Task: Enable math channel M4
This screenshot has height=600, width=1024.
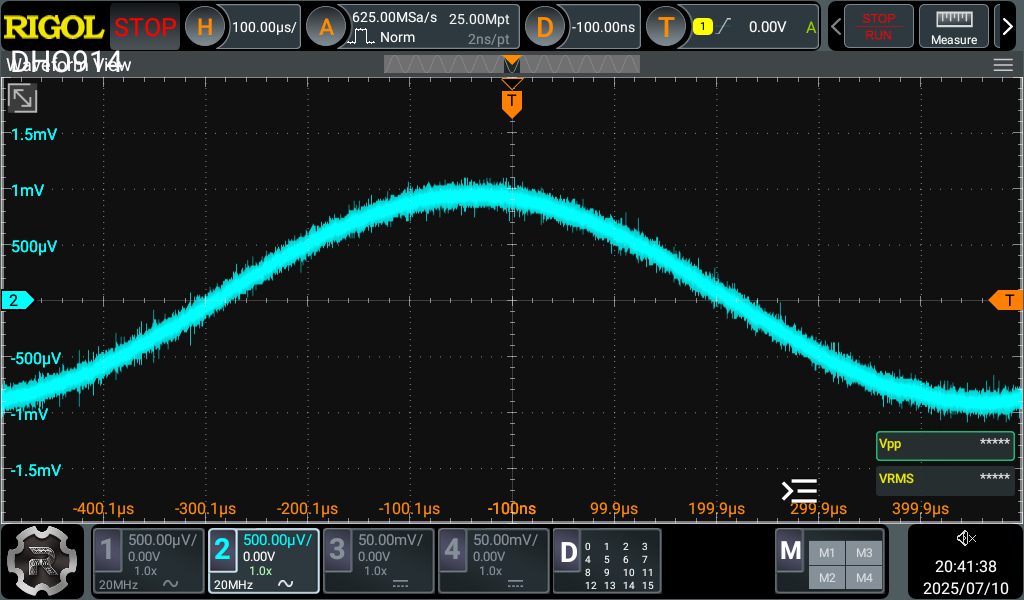Action: (x=864, y=578)
